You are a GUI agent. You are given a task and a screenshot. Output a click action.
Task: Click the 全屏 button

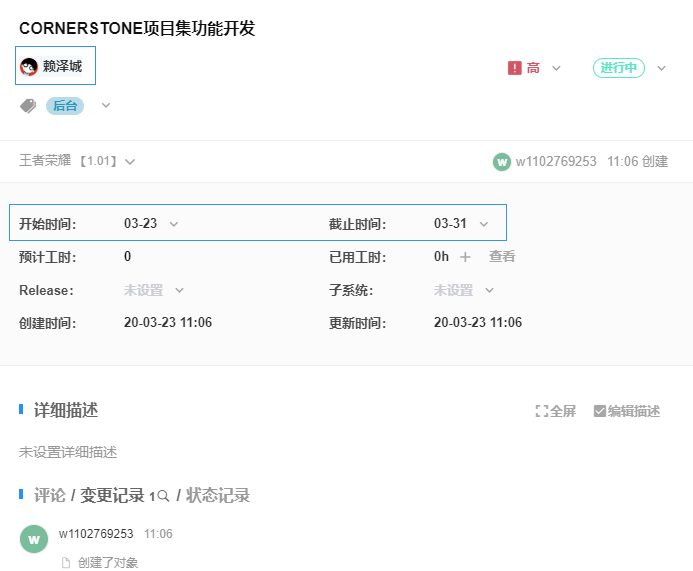556,411
